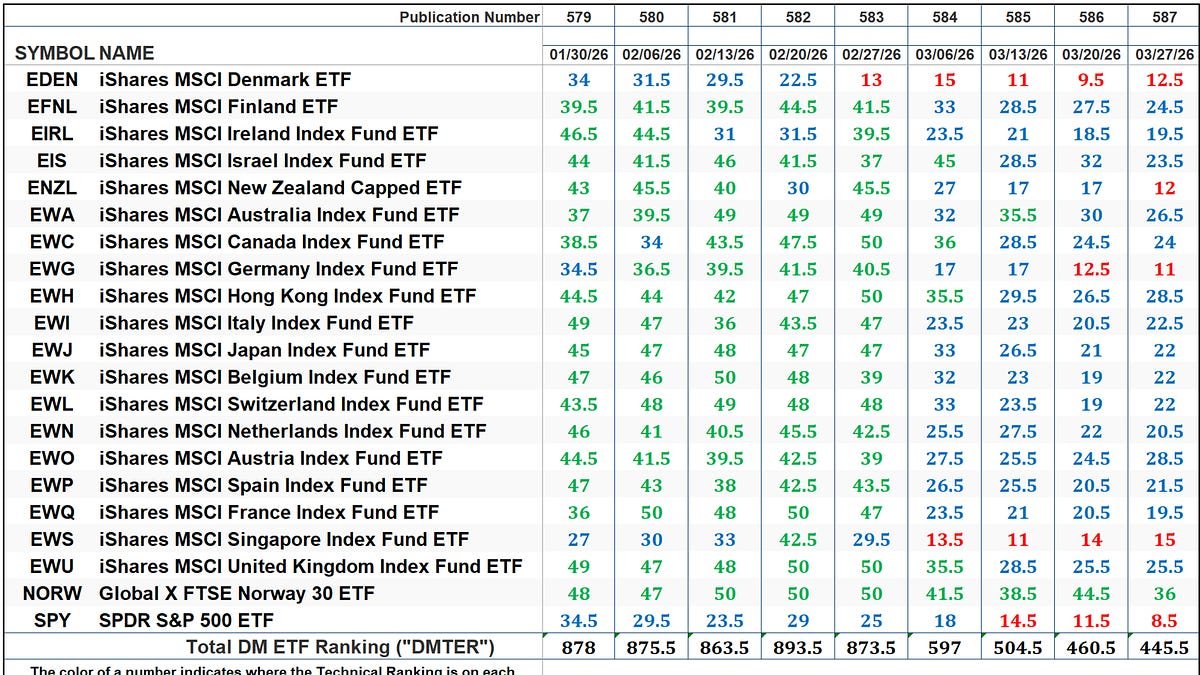Image resolution: width=1200 pixels, height=675 pixels.
Task: Click publication number 587 header cell
Action: click(x=1164, y=17)
